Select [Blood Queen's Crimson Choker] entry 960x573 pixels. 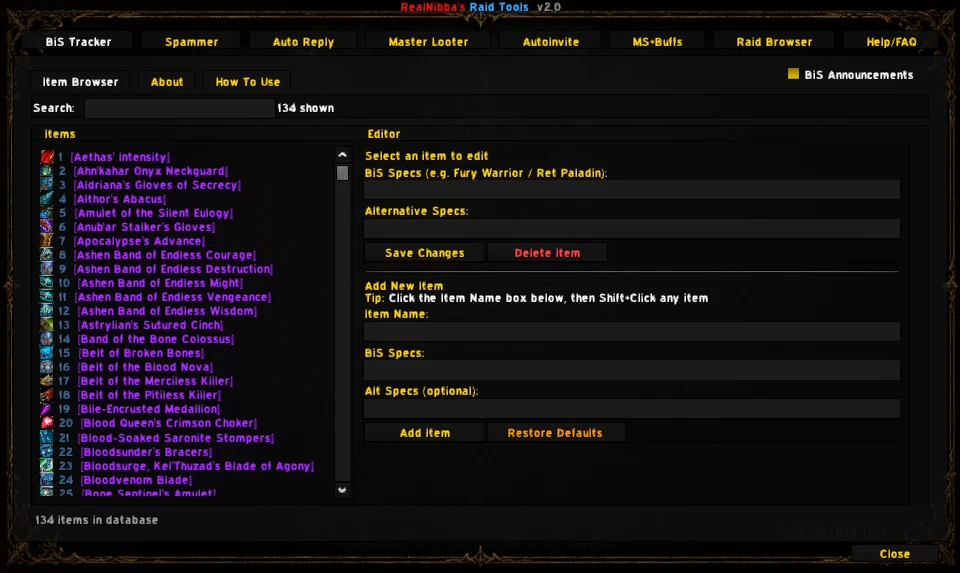point(168,423)
